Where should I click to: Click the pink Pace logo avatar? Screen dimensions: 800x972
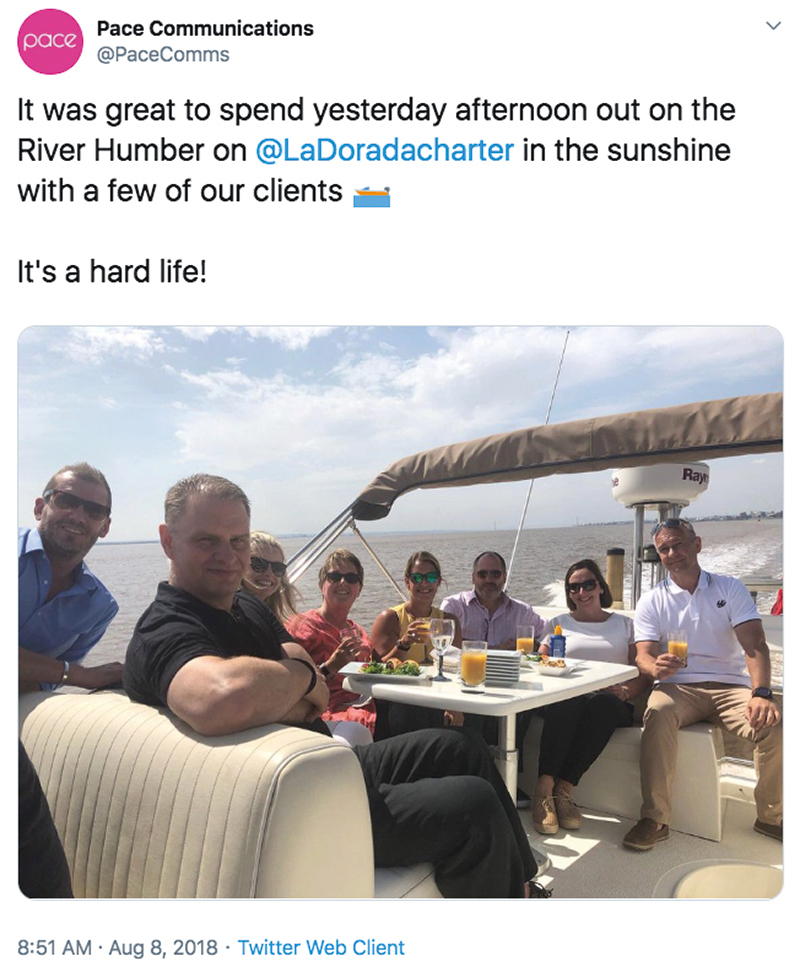(x=50, y=42)
